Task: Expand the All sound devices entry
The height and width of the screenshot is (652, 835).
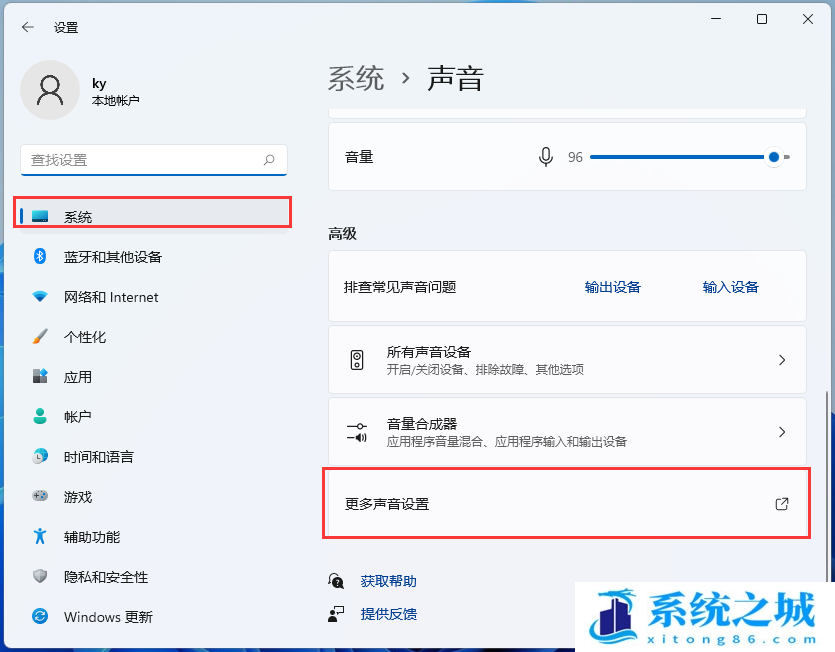Action: (567, 360)
